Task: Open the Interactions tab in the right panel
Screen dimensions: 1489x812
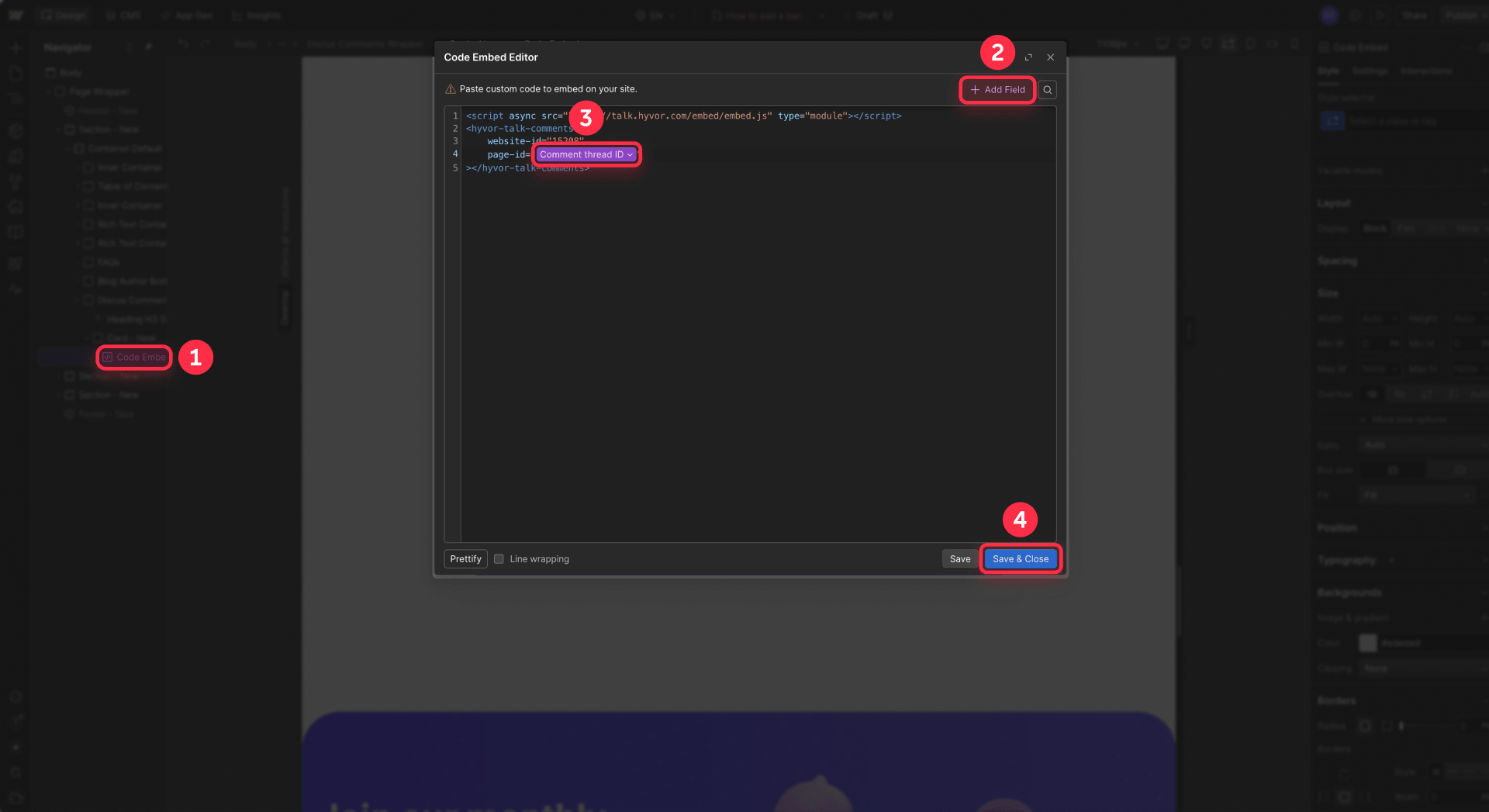Action: 1425,71
